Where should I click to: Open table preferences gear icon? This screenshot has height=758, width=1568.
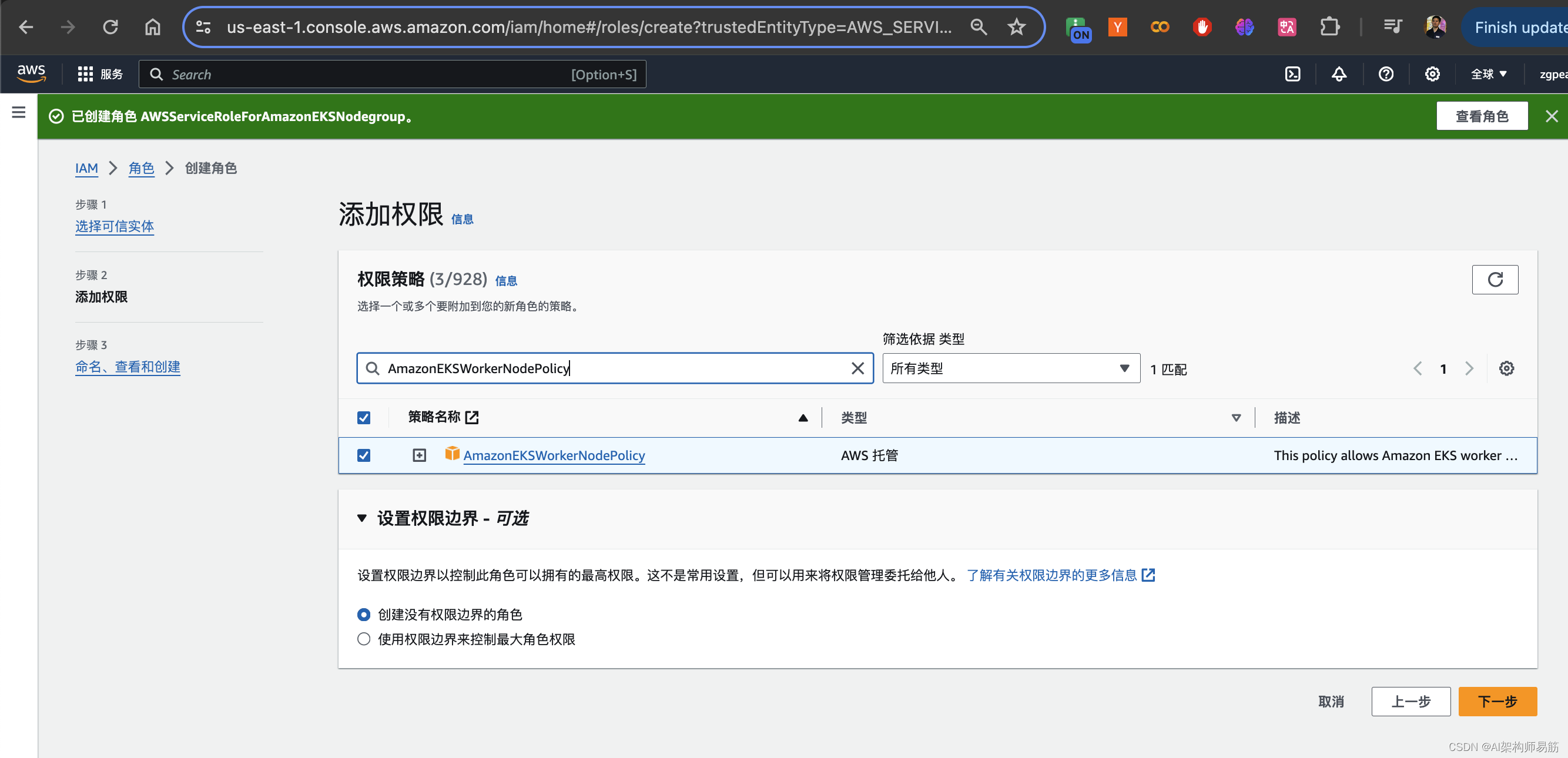click(1506, 368)
